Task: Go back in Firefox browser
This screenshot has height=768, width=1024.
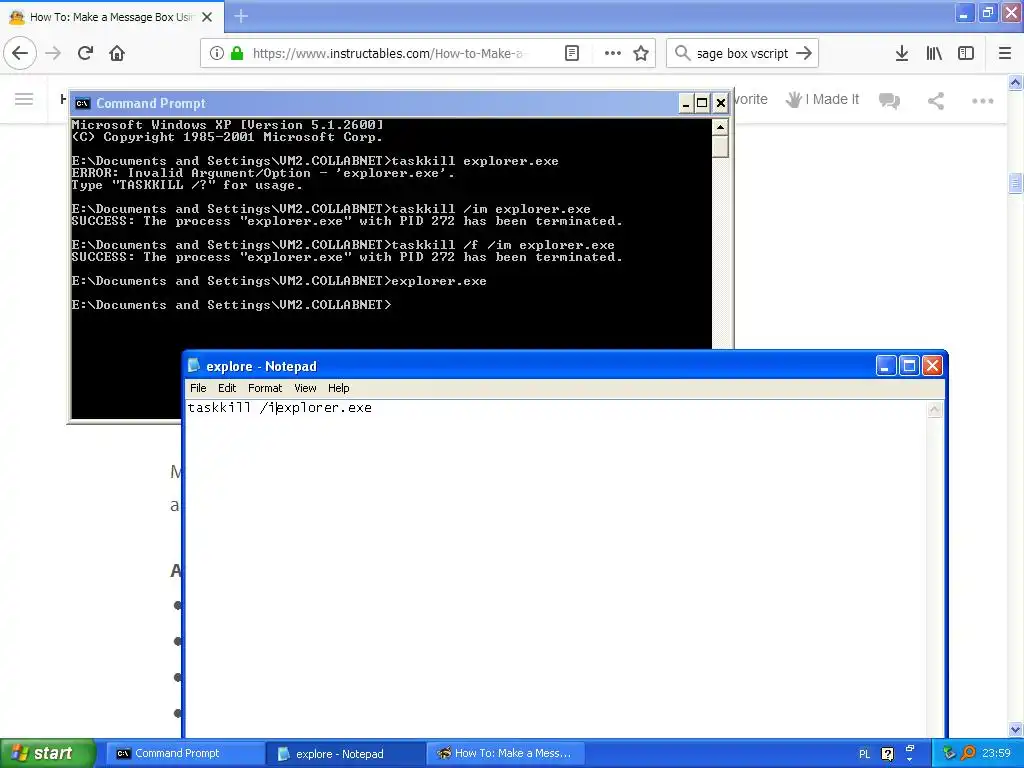Action: [x=20, y=54]
